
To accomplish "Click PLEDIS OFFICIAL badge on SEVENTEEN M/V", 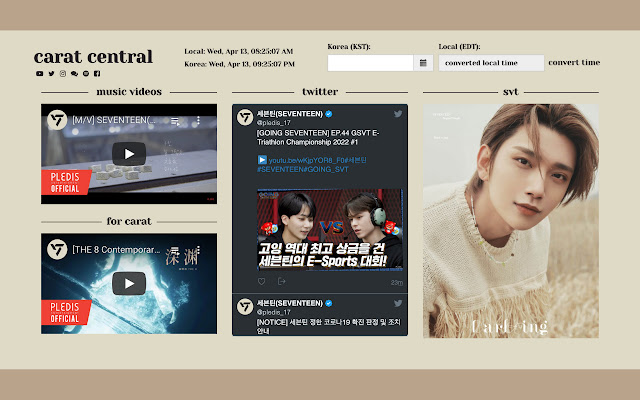I will click(x=65, y=182).
